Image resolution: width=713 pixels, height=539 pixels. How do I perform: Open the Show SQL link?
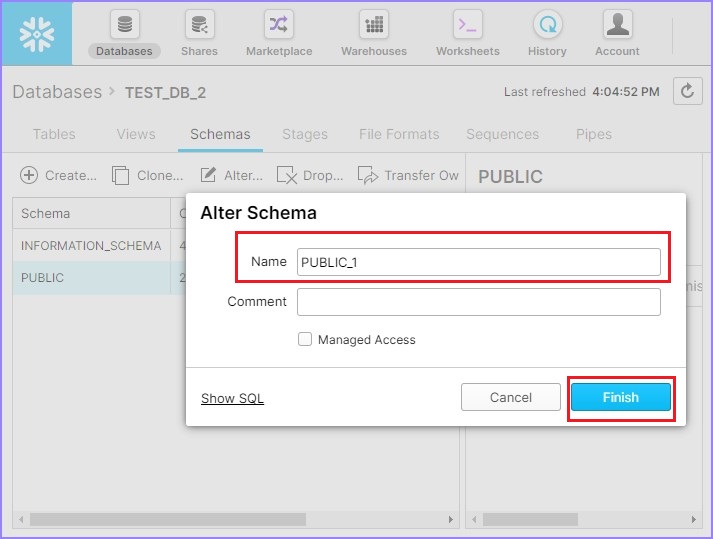[x=232, y=398]
